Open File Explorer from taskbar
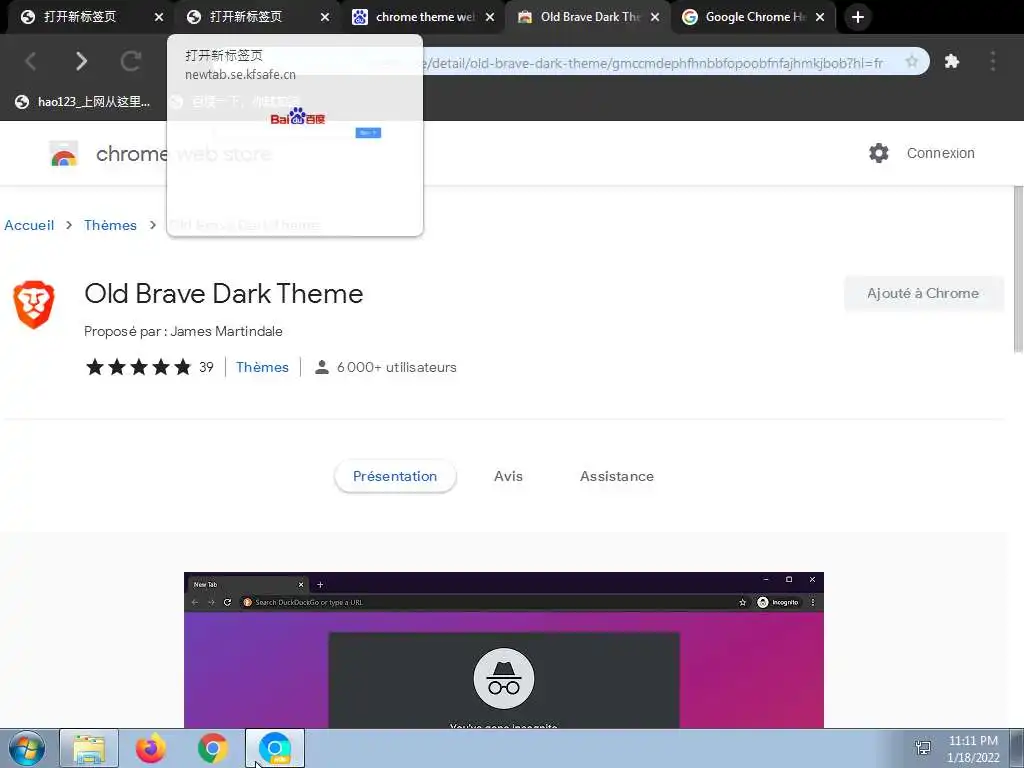Viewport: 1024px width, 768px height. pyautogui.click(x=89, y=748)
